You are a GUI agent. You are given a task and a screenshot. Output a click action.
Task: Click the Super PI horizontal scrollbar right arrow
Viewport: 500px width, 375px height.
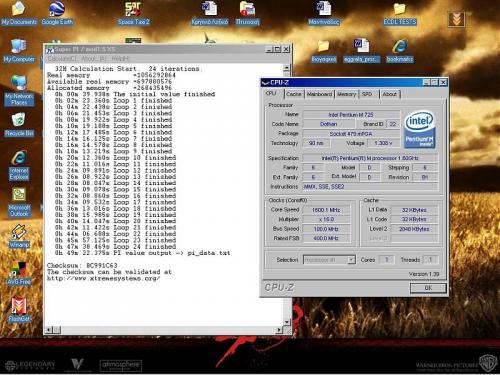coord(279,330)
